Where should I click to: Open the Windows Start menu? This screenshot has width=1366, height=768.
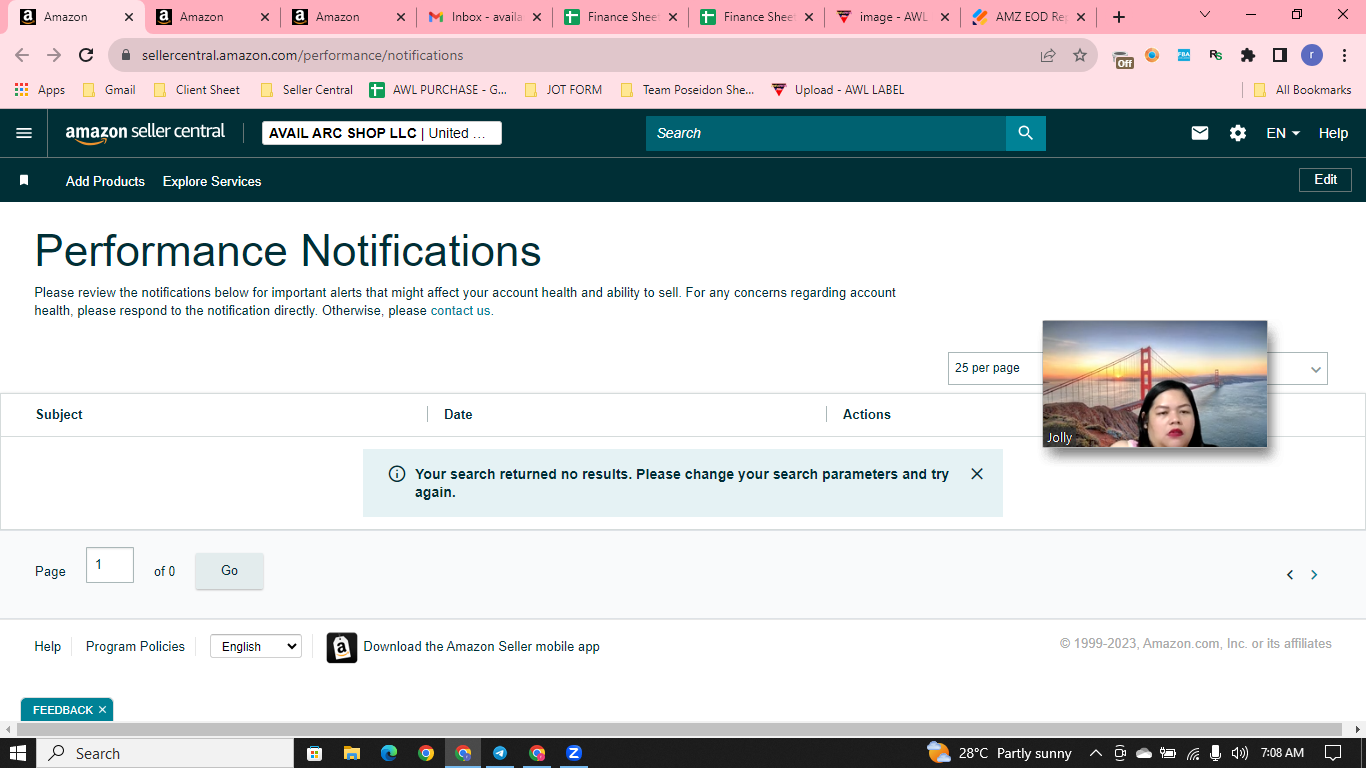pos(18,753)
